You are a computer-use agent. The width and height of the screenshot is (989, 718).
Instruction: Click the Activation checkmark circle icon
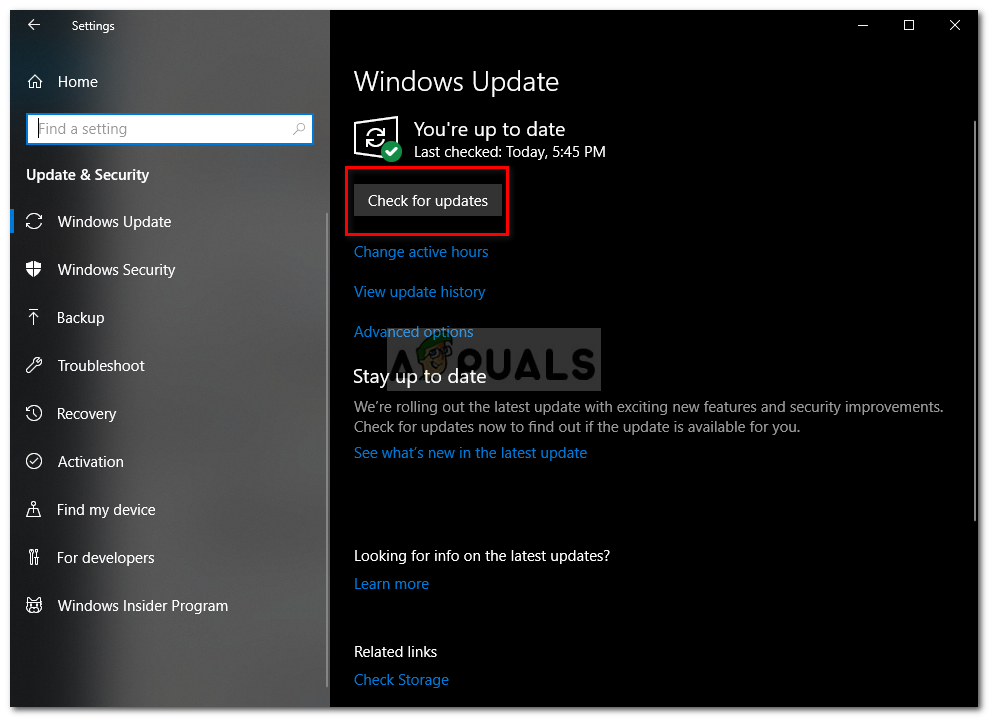(34, 461)
